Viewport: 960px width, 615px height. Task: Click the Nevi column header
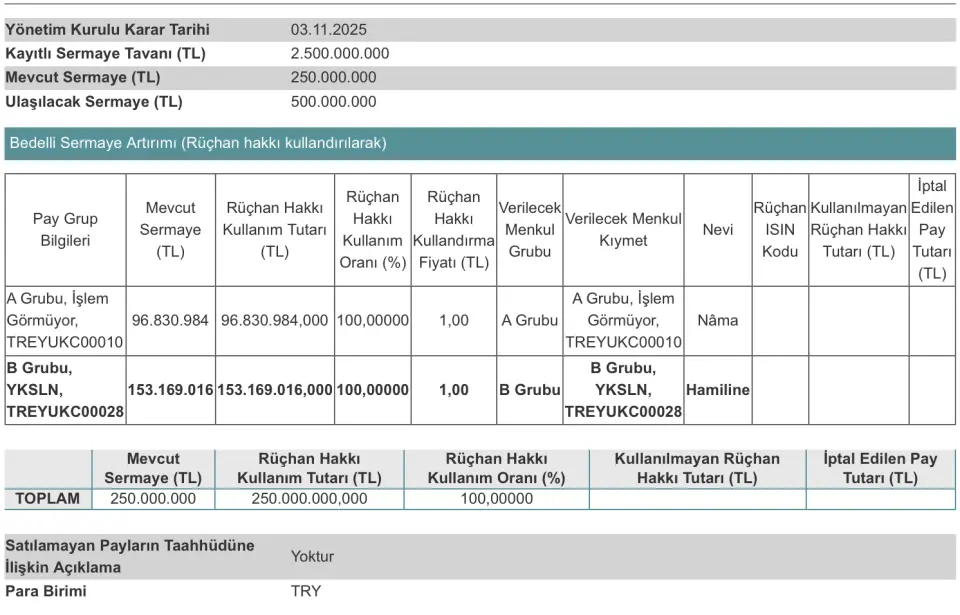717,230
